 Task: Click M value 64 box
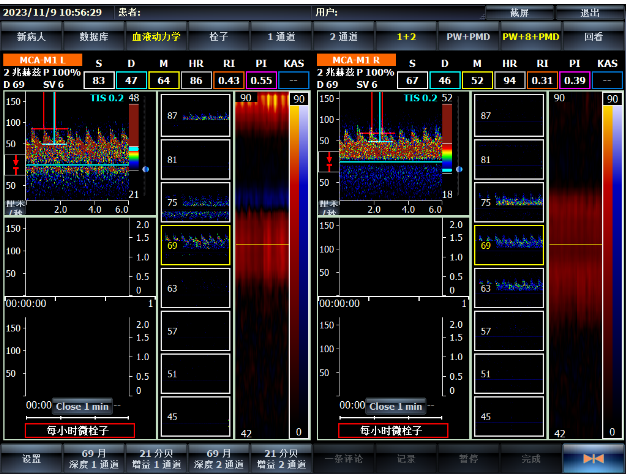pos(164,80)
